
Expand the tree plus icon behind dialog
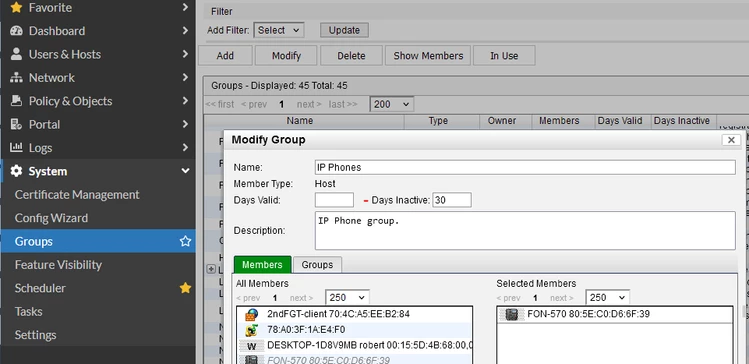[211, 269]
